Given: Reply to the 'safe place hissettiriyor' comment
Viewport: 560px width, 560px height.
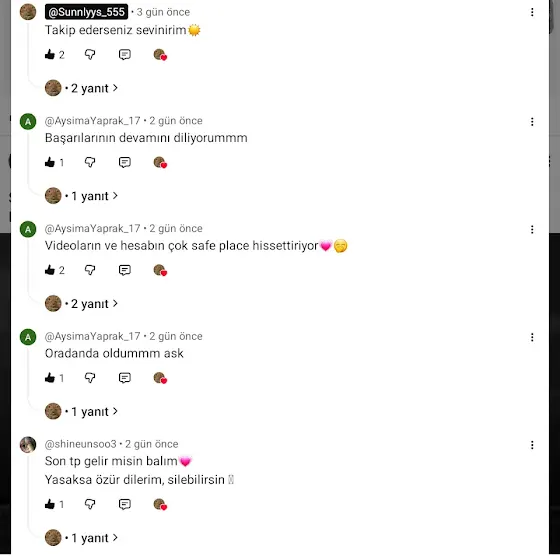Looking at the screenshot, I should point(125,270).
